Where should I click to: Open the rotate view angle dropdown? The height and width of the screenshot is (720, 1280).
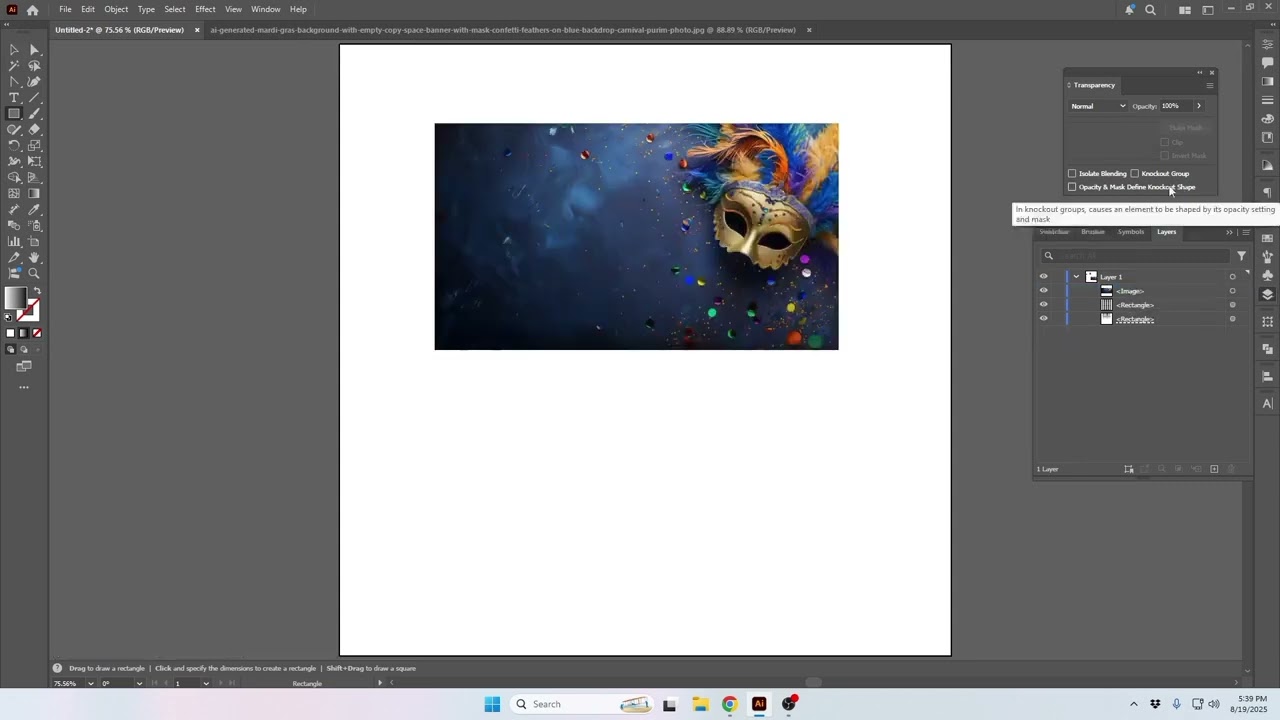(139, 683)
